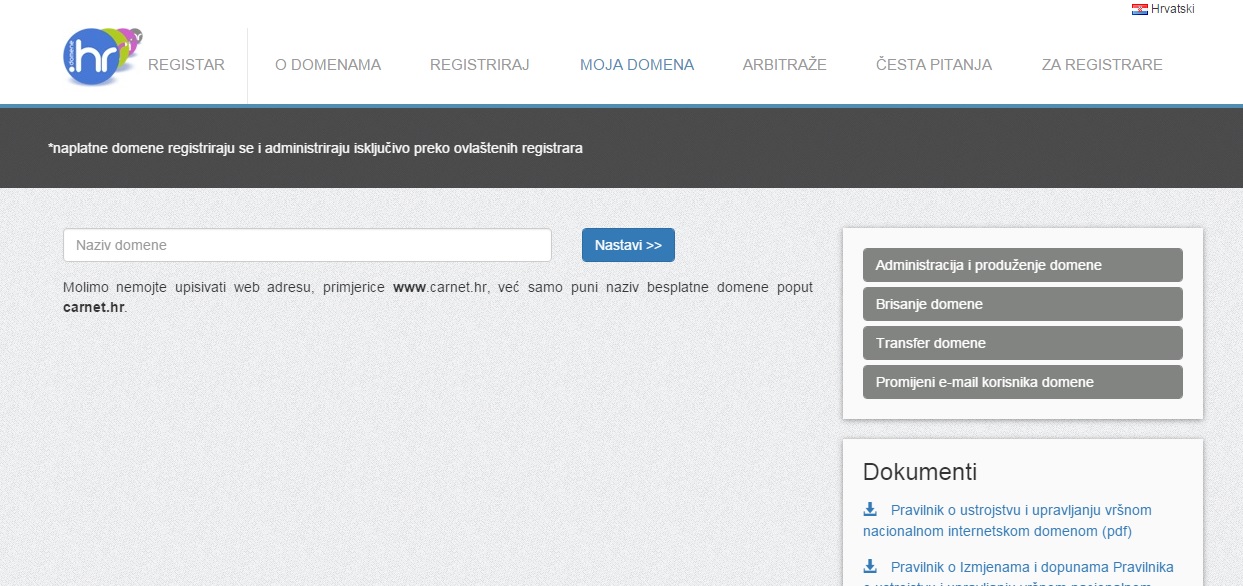
Task: Download Pravilnik o ustrojstvu i upravljanju (pdf)
Action: pyautogui.click(x=1020, y=520)
